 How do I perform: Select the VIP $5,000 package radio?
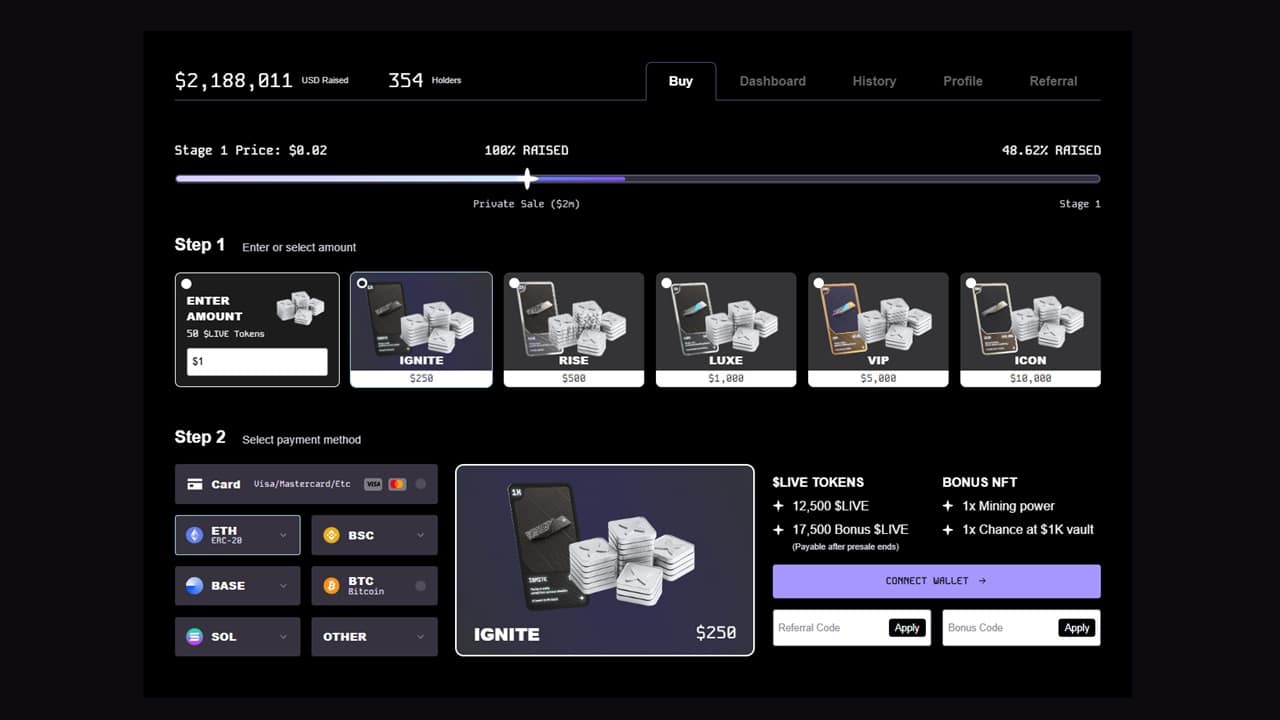[x=818, y=283]
